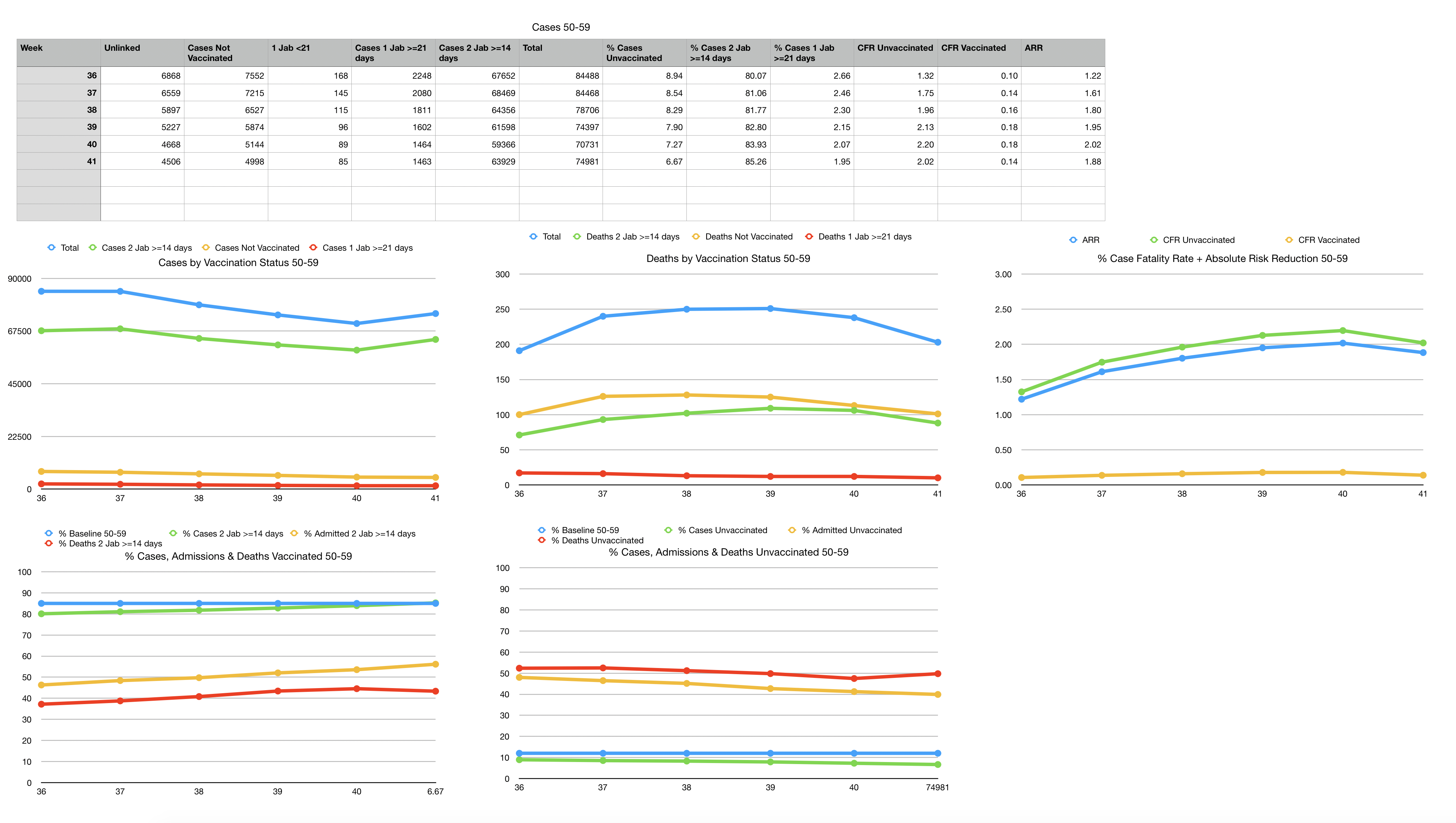Click the % Deaths 2 Jab >=14 days legend label
The image size is (1456, 823).
110,544
